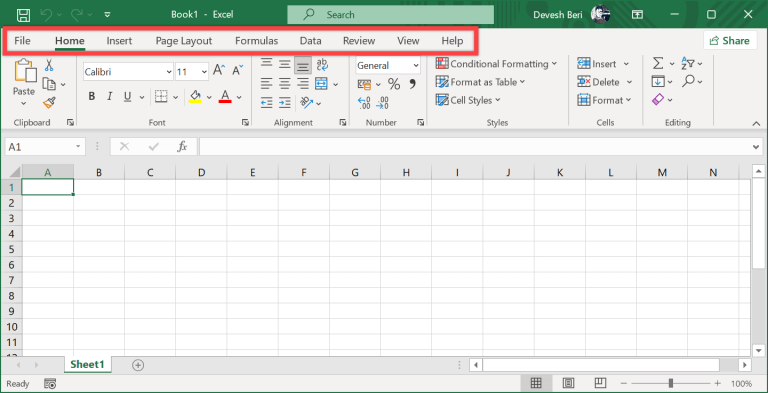Open Ribbon Display Options icon
768x393 pixels.
(637, 15)
